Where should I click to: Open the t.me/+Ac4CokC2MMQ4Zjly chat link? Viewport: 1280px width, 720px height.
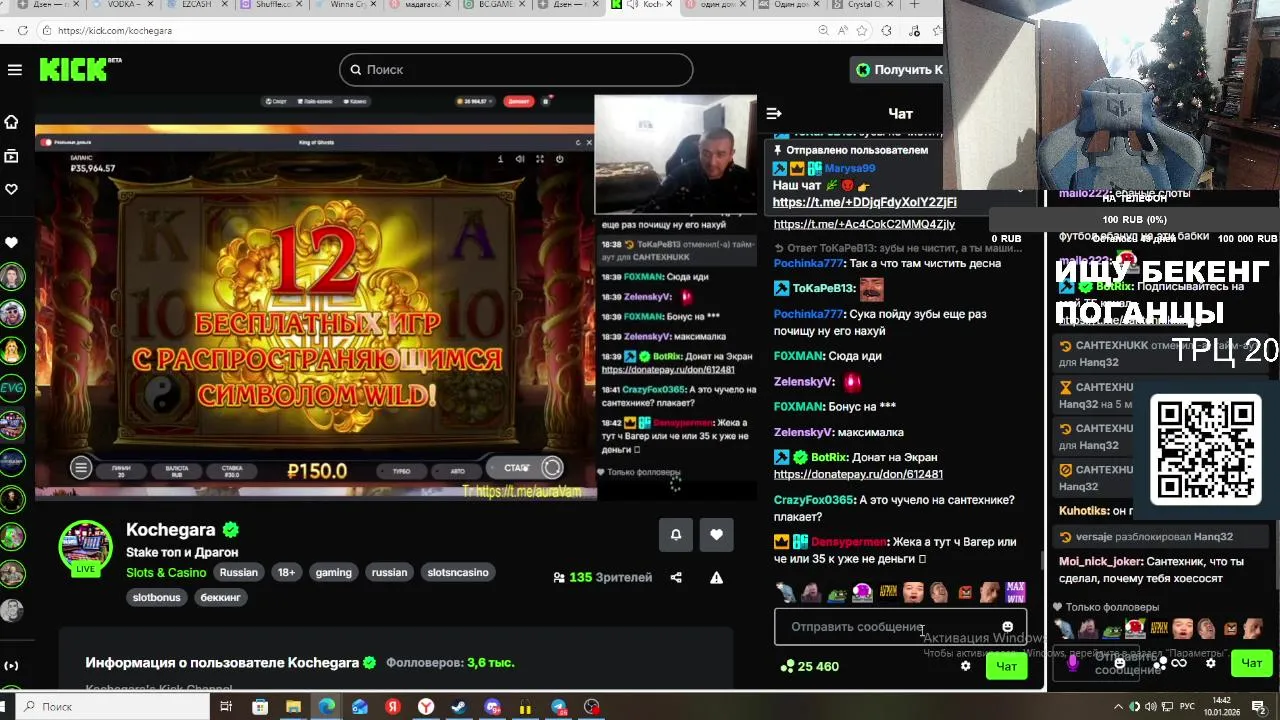pyautogui.click(x=864, y=225)
